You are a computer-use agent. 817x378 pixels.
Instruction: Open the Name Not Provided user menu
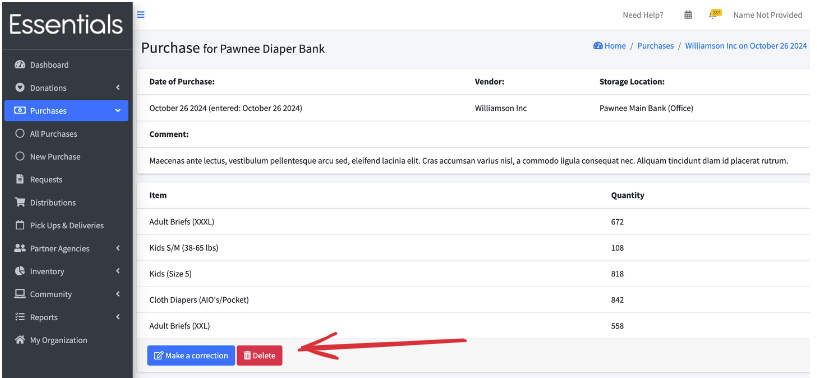768,15
